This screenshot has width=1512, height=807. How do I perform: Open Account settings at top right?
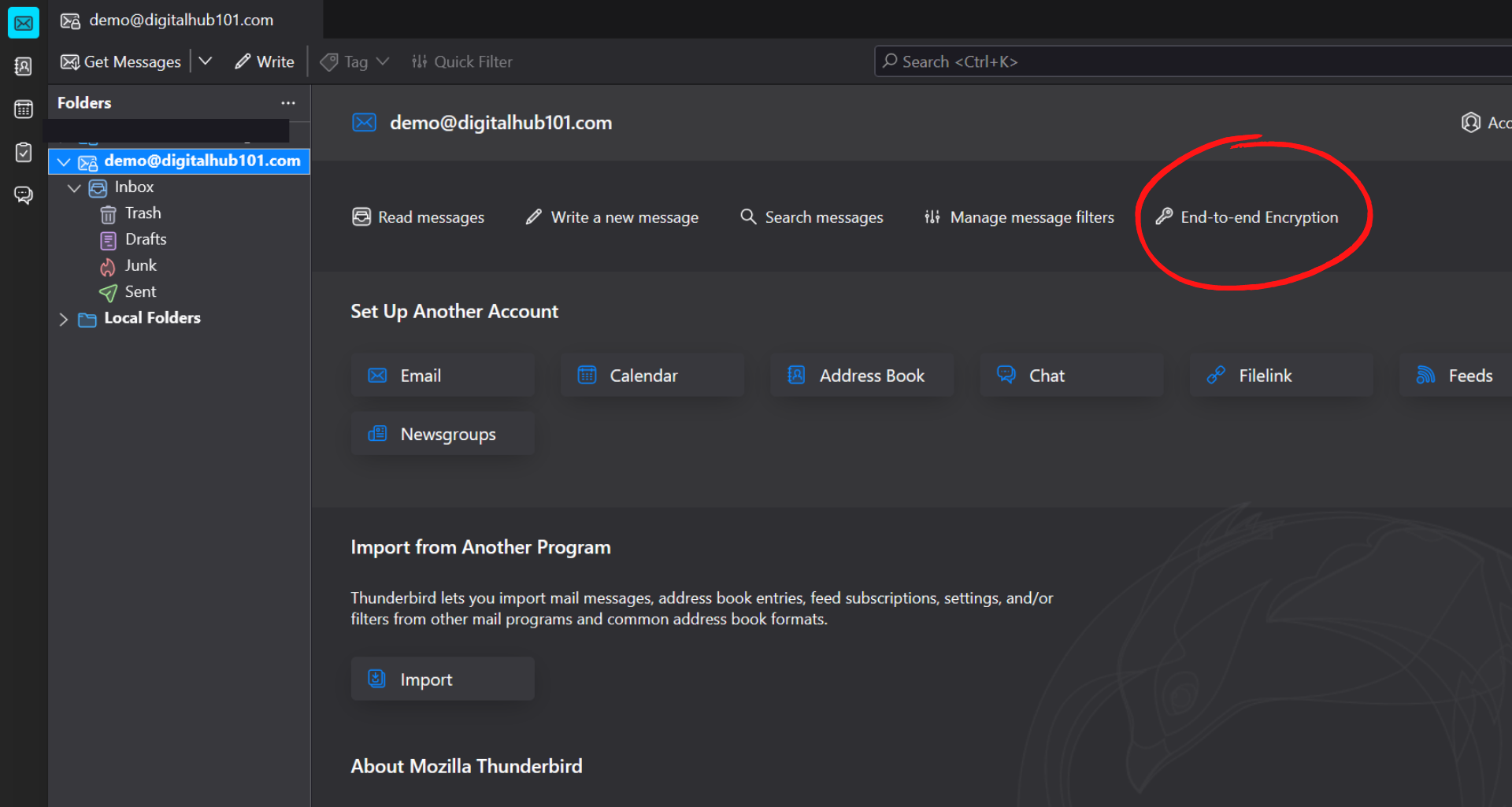(x=1486, y=123)
